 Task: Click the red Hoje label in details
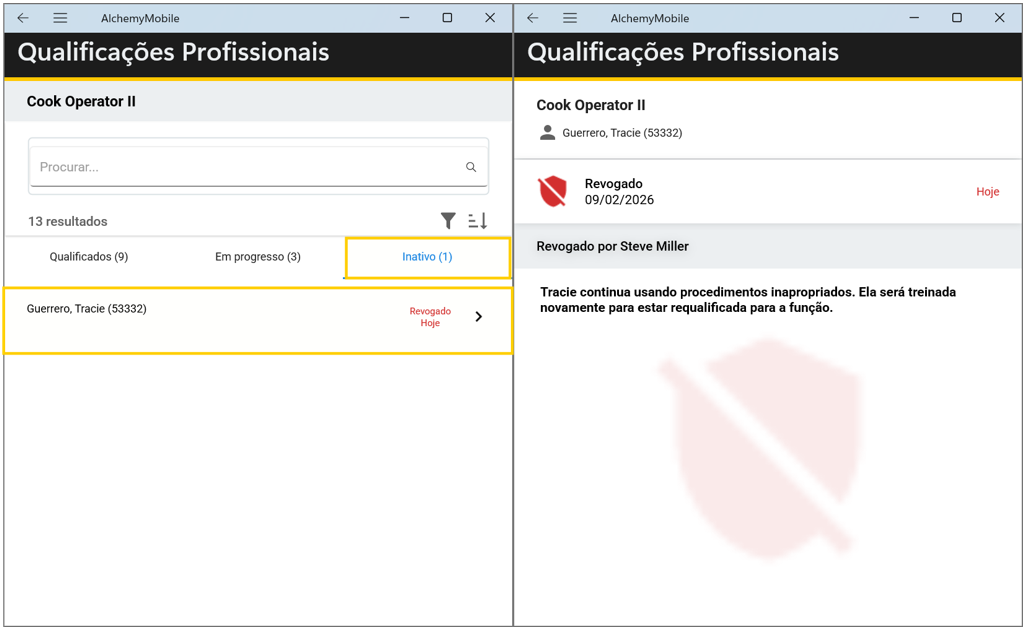coord(987,192)
